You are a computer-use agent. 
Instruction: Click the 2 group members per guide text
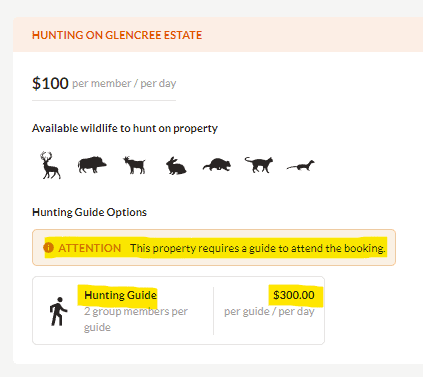136,319
